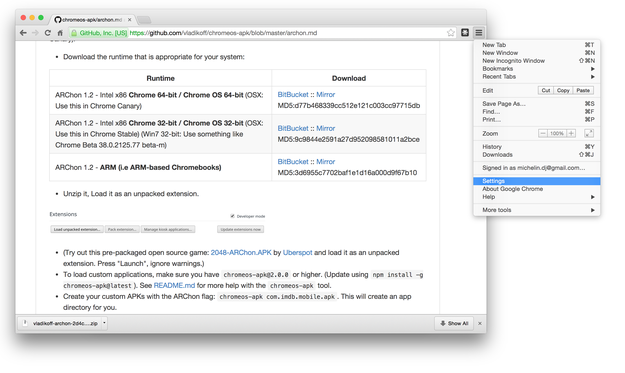This screenshot has width=625, height=373.
Task: Click the Runtime table header
Action: (x=160, y=79)
